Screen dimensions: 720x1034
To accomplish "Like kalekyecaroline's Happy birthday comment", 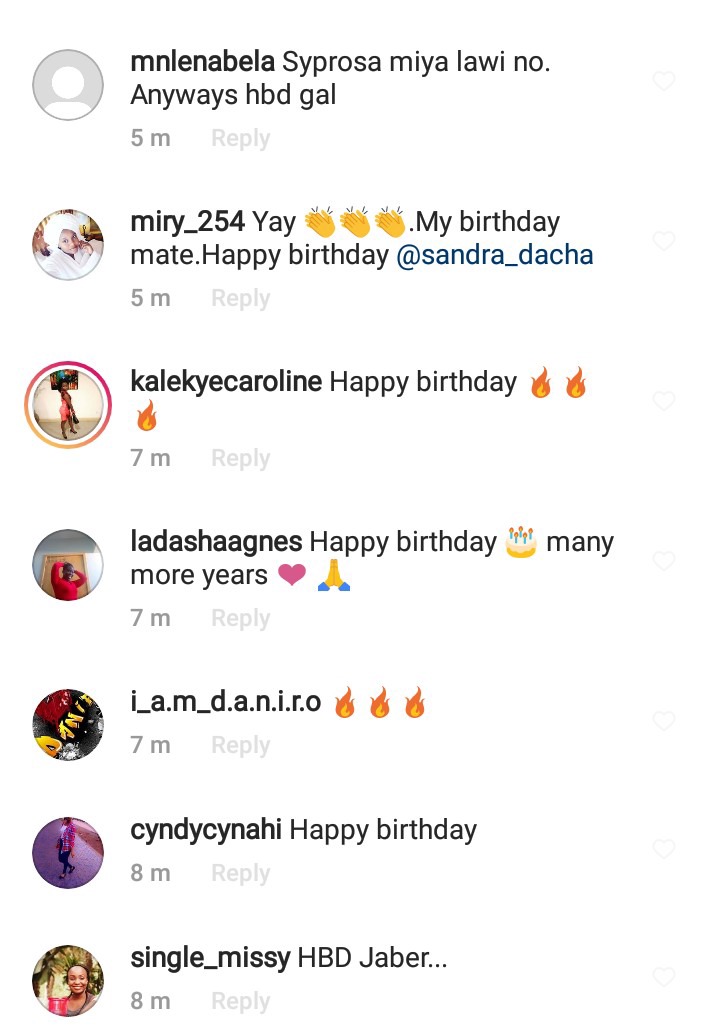I will pyautogui.click(x=664, y=401).
